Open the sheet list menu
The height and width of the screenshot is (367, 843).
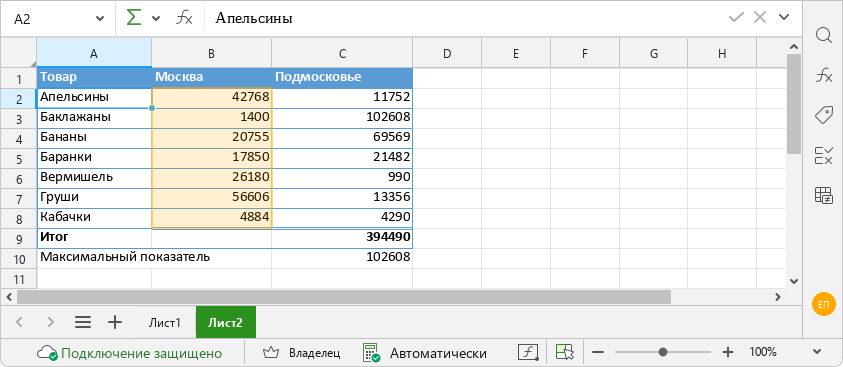coord(82,322)
